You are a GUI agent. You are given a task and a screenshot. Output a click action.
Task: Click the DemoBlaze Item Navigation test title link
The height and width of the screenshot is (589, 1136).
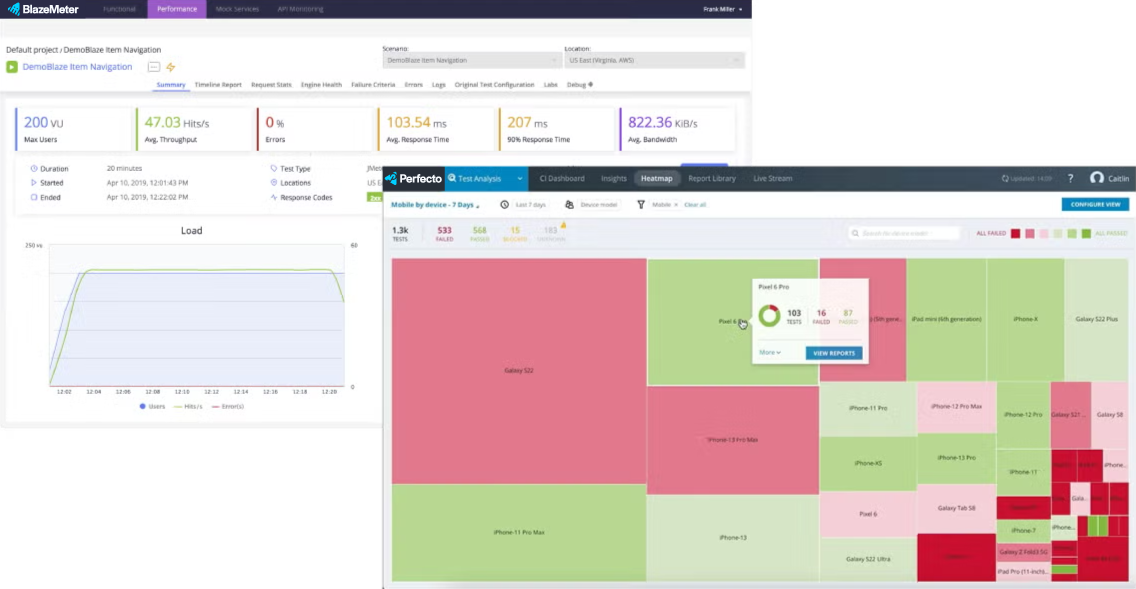pos(77,67)
